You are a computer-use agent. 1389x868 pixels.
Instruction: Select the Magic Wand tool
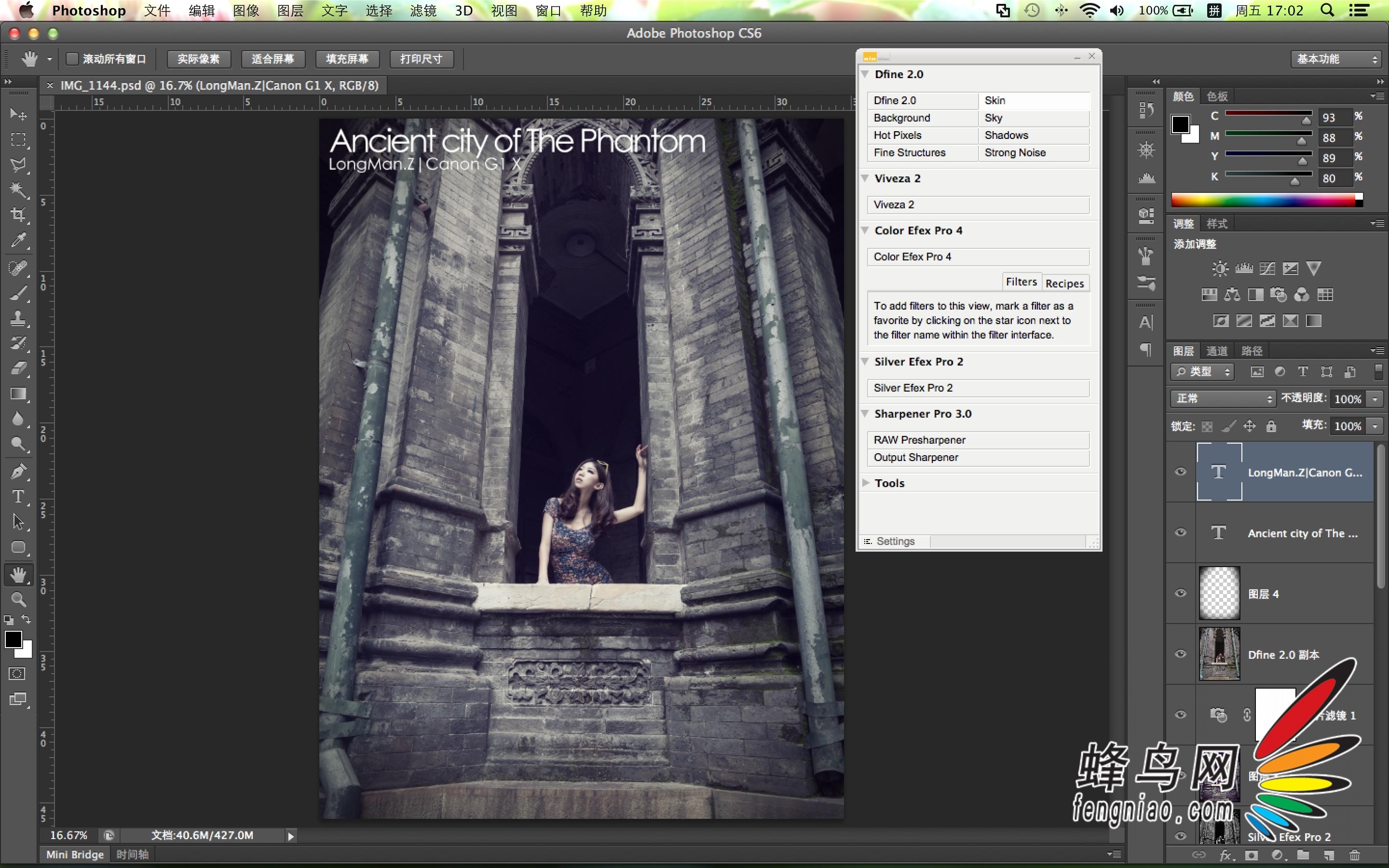click(18, 190)
